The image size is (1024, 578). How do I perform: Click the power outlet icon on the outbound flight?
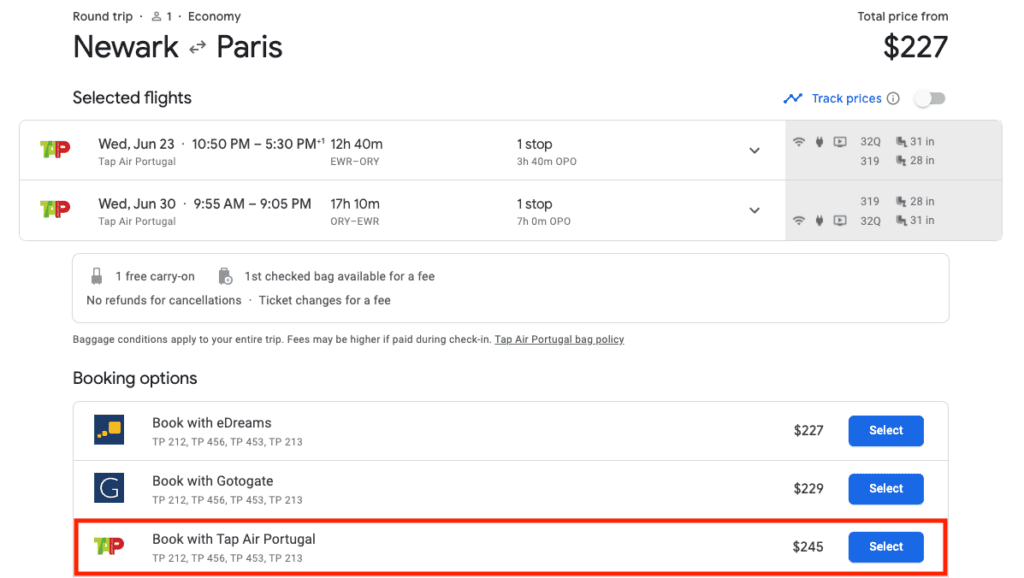point(819,141)
